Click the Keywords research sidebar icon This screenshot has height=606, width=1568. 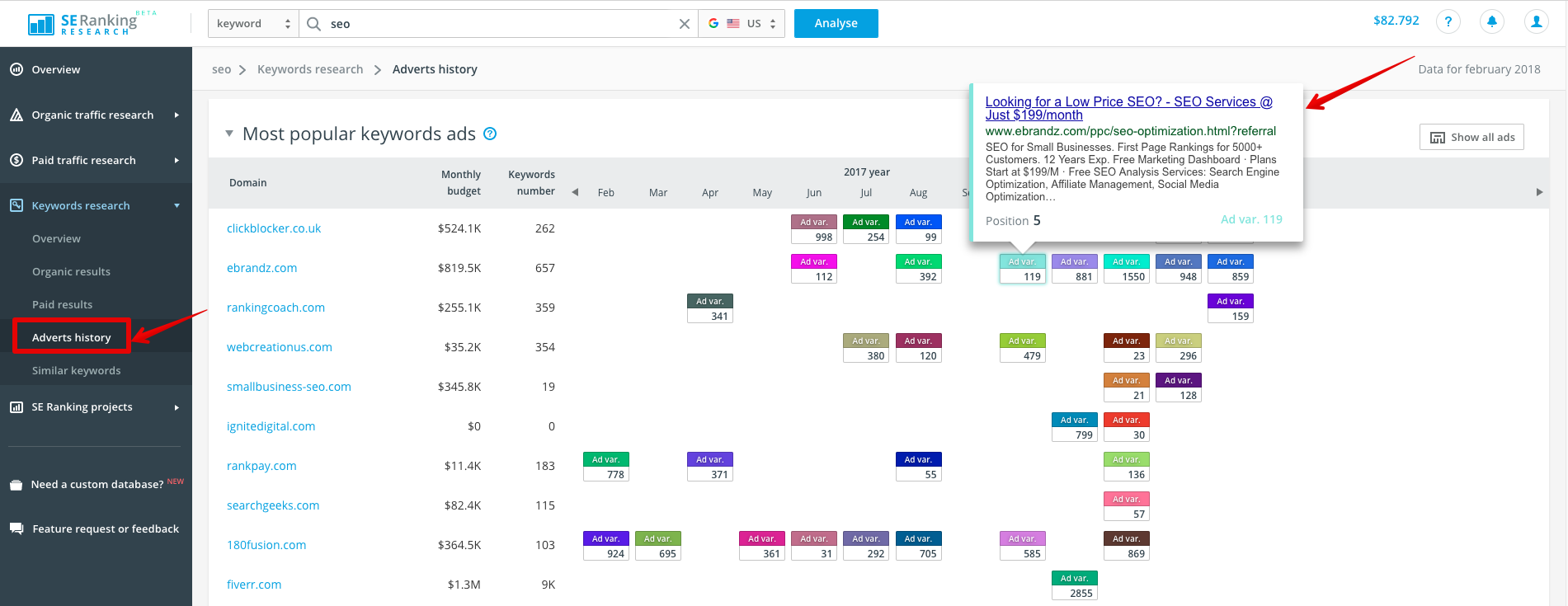pyautogui.click(x=16, y=205)
